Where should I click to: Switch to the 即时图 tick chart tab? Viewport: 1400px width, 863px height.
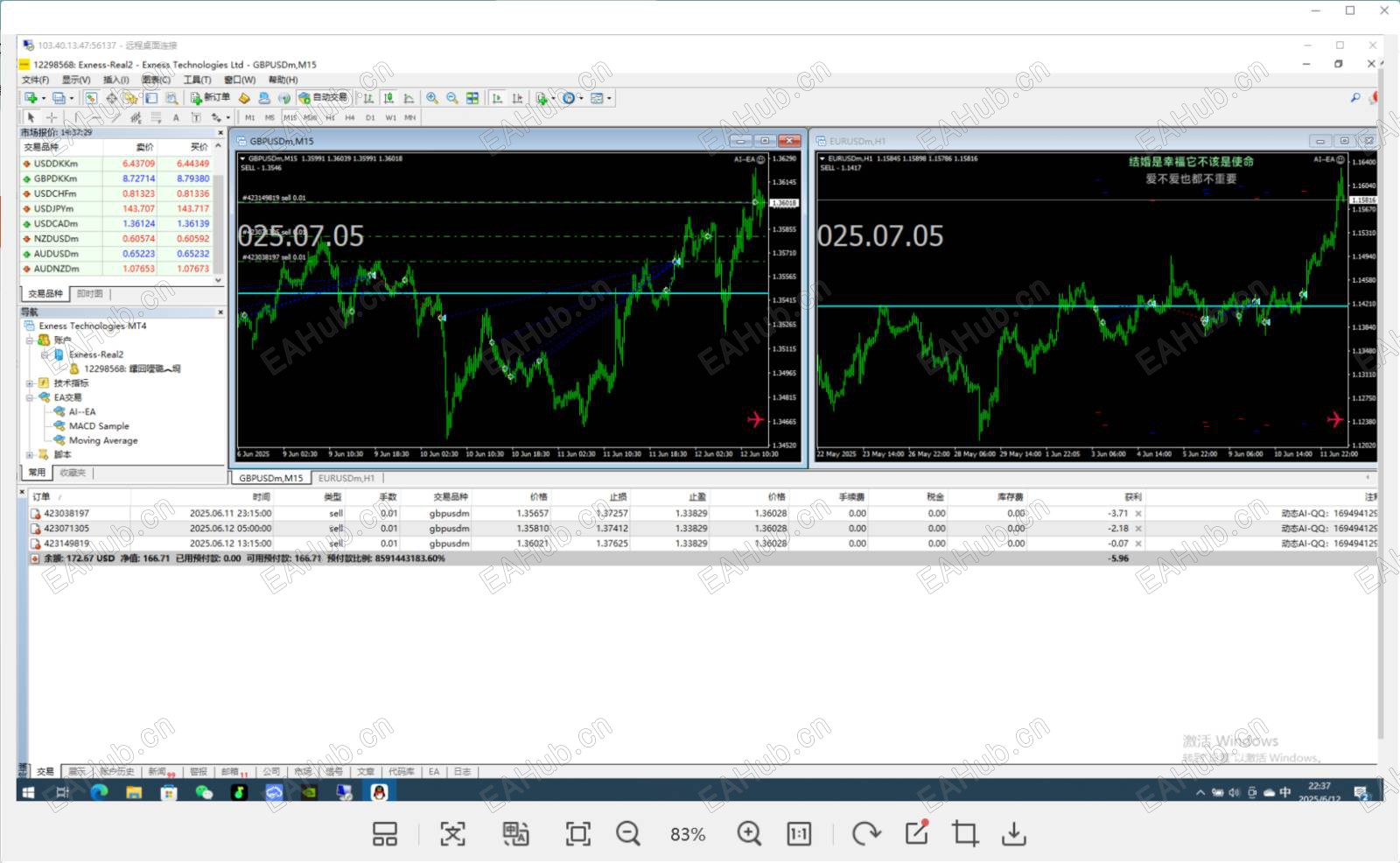pyautogui.click(x=89, y=294)
